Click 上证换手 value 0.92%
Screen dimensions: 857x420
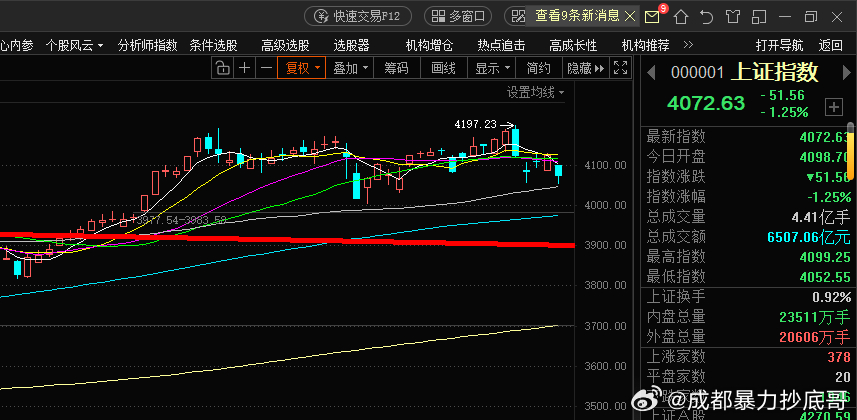point(829,298)
